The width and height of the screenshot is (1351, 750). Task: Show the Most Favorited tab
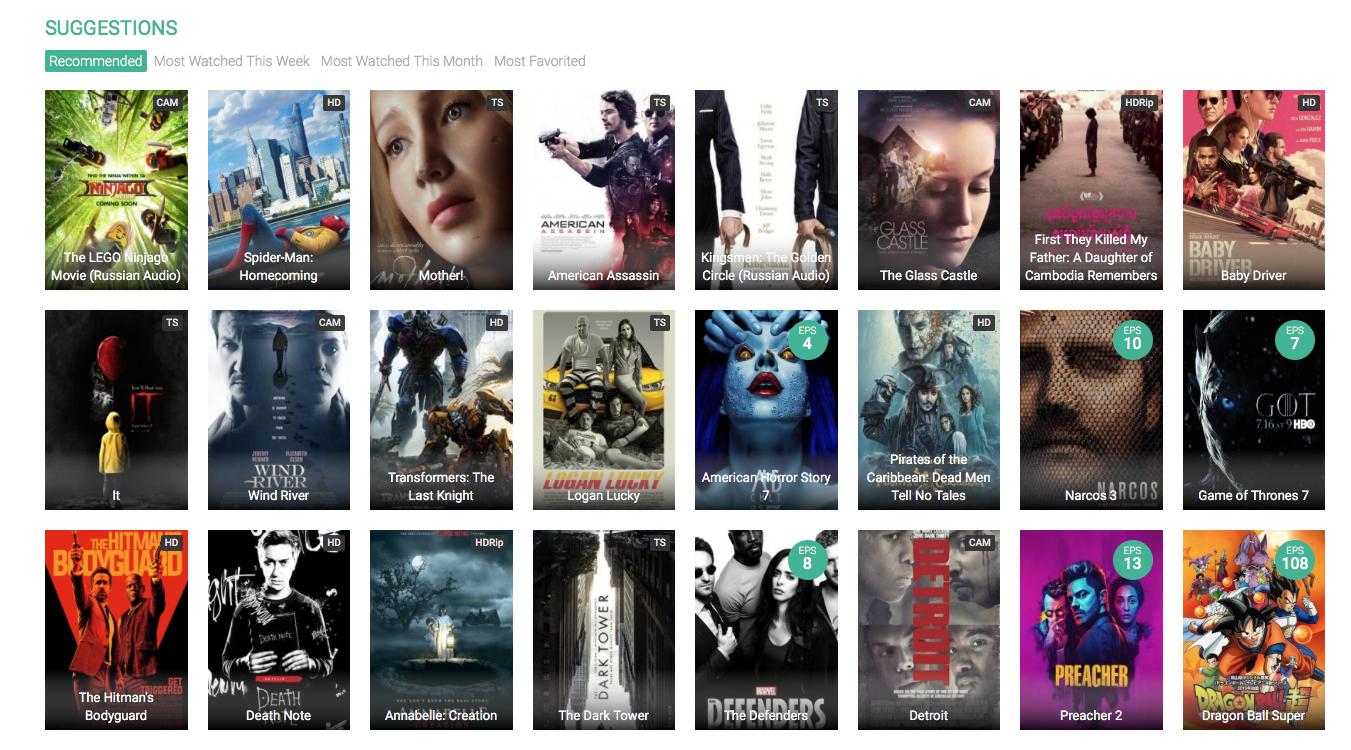click(540, 61)
